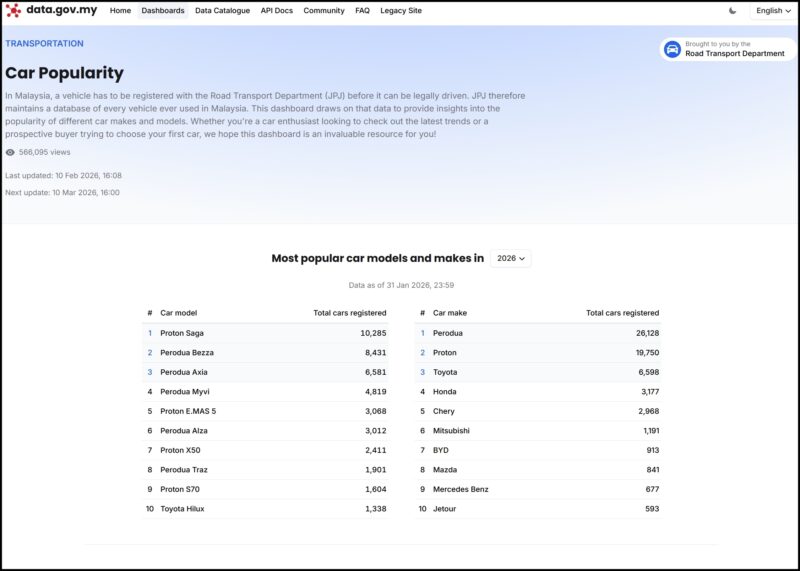This screenshot has width=800, height=571.
Task: Toggle dark mode moon icon
Action: [733, 11]
